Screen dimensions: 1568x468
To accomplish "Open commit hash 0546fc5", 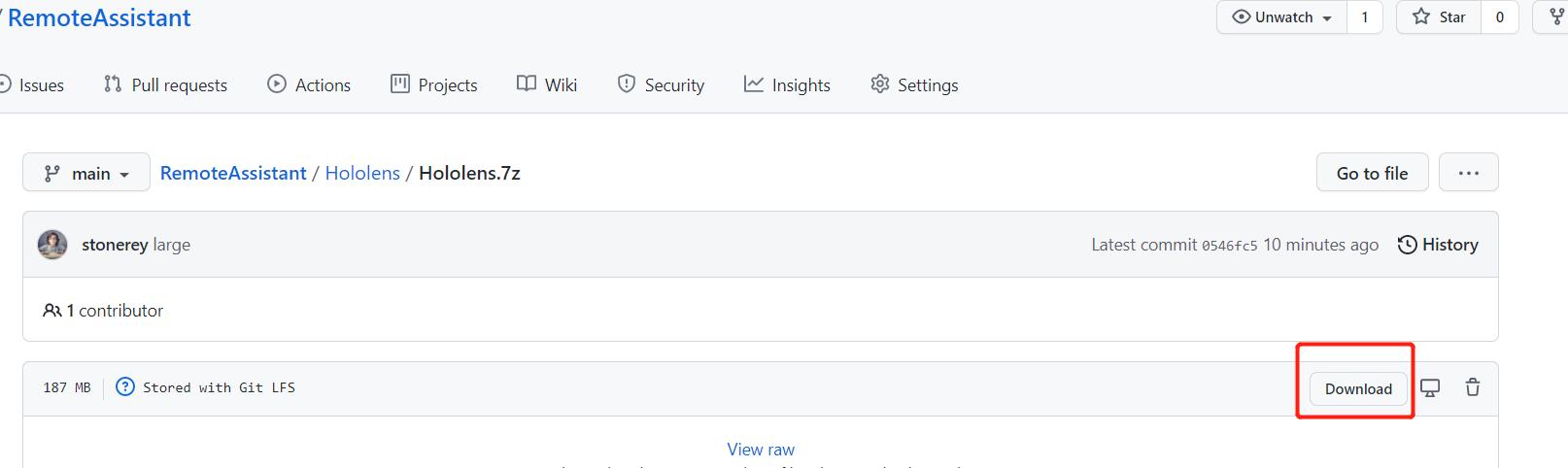I will tap(1229, 246).
